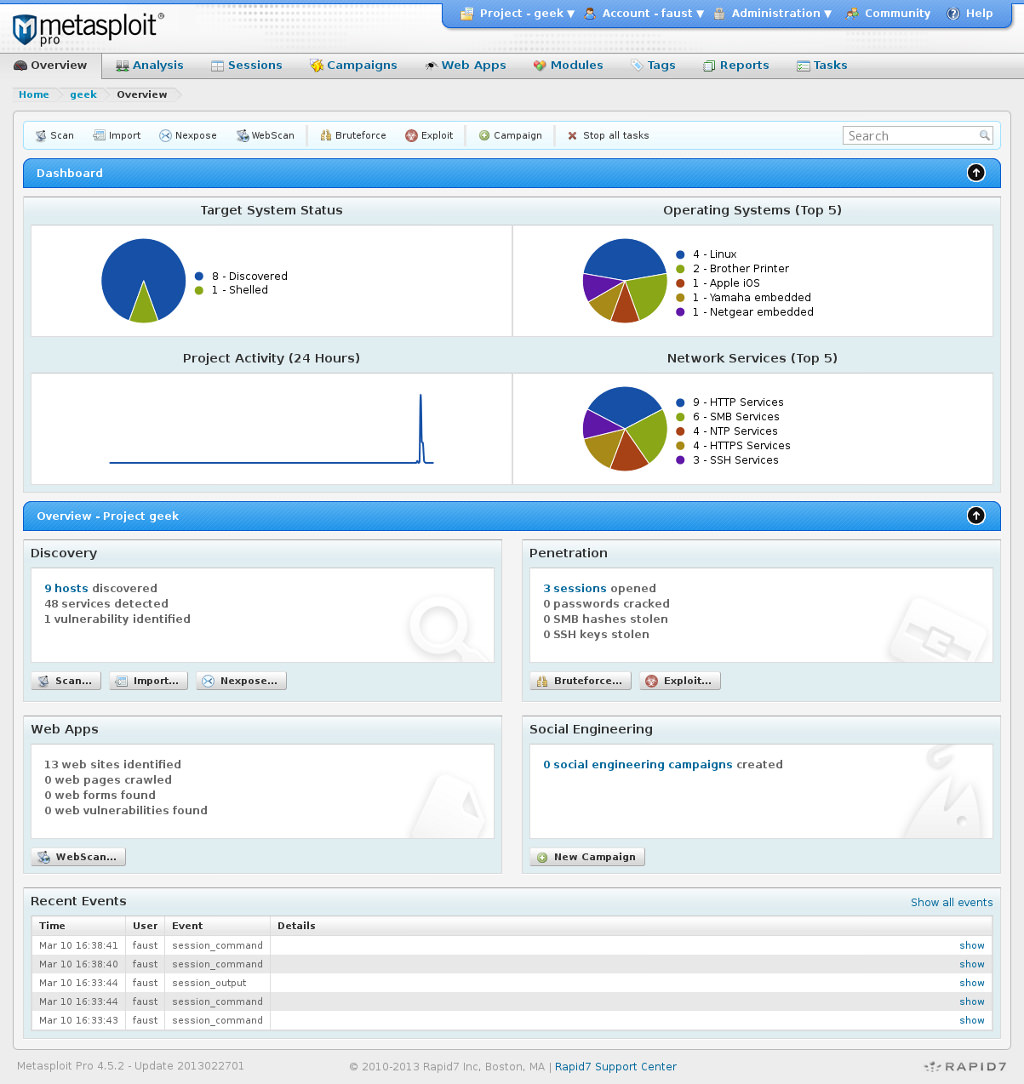Open the Modules tab
The width and height of the screenshot is (1024, 1084).
(568, 66)
